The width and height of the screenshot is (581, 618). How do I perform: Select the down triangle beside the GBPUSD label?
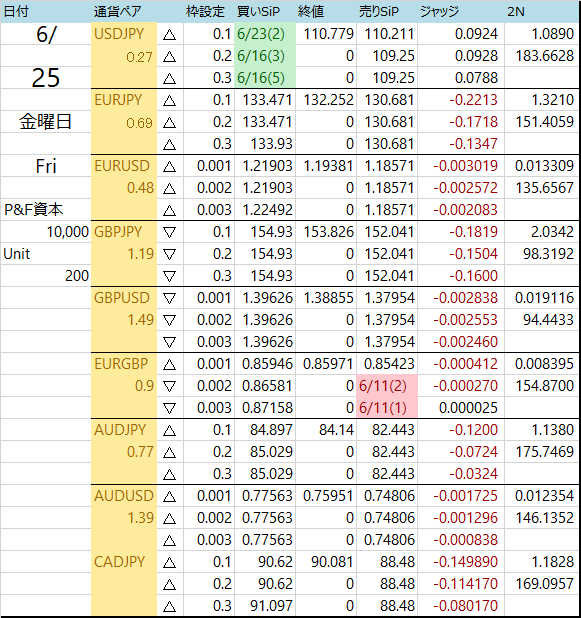(169, 298)
